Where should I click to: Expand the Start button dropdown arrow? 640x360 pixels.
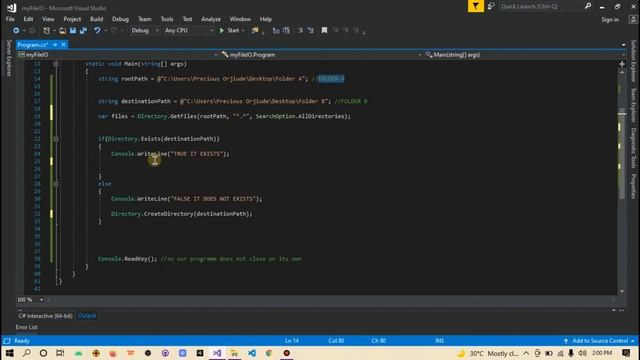click(x=243, y=31)
